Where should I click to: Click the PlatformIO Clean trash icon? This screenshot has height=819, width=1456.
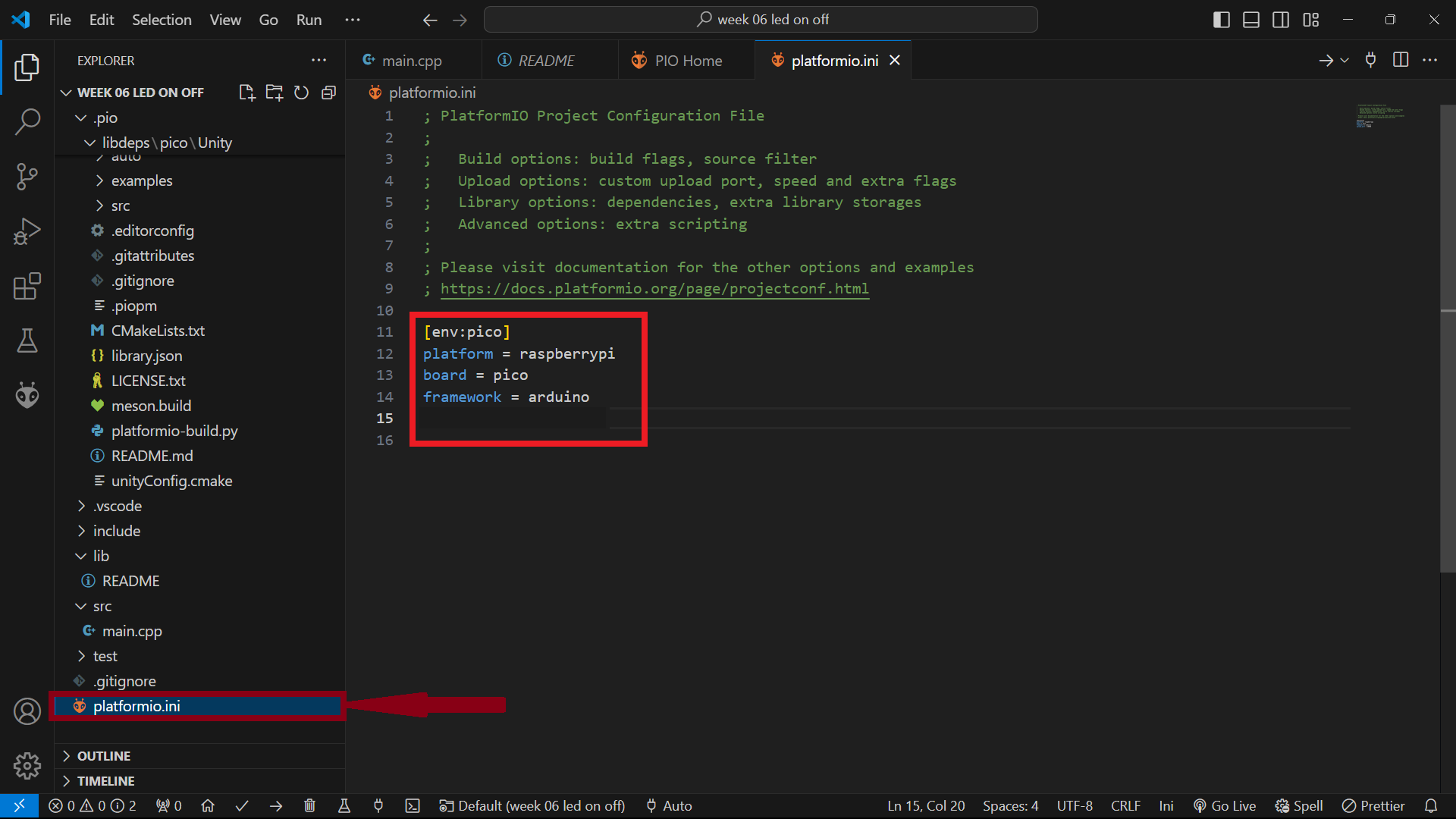click(x=309, y=805)
